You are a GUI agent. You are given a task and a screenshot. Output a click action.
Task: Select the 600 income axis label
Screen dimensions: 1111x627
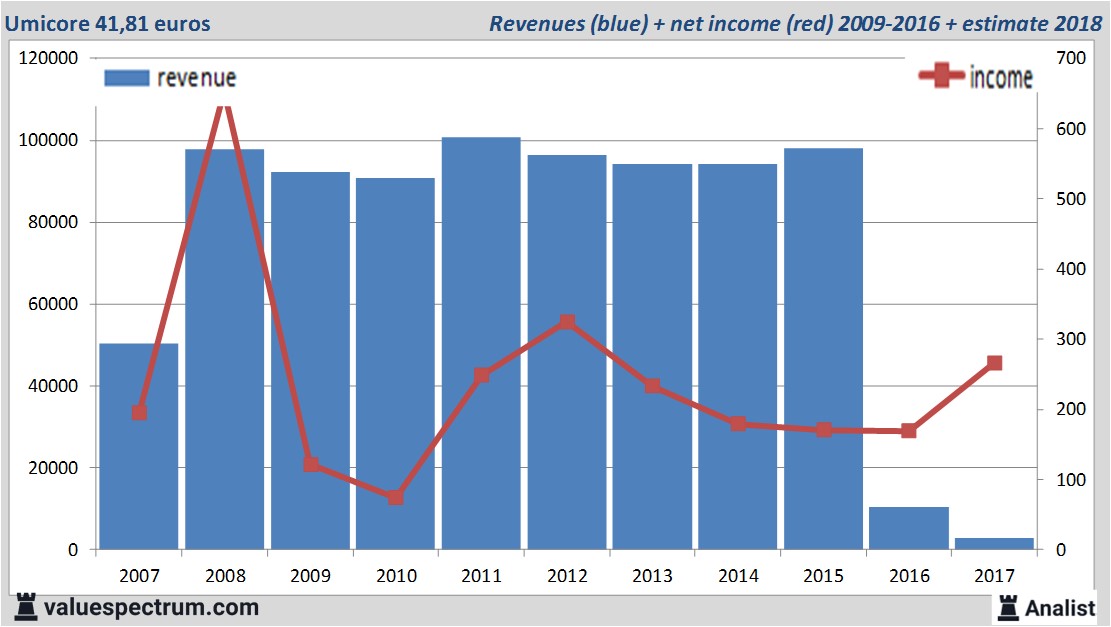1071,129
